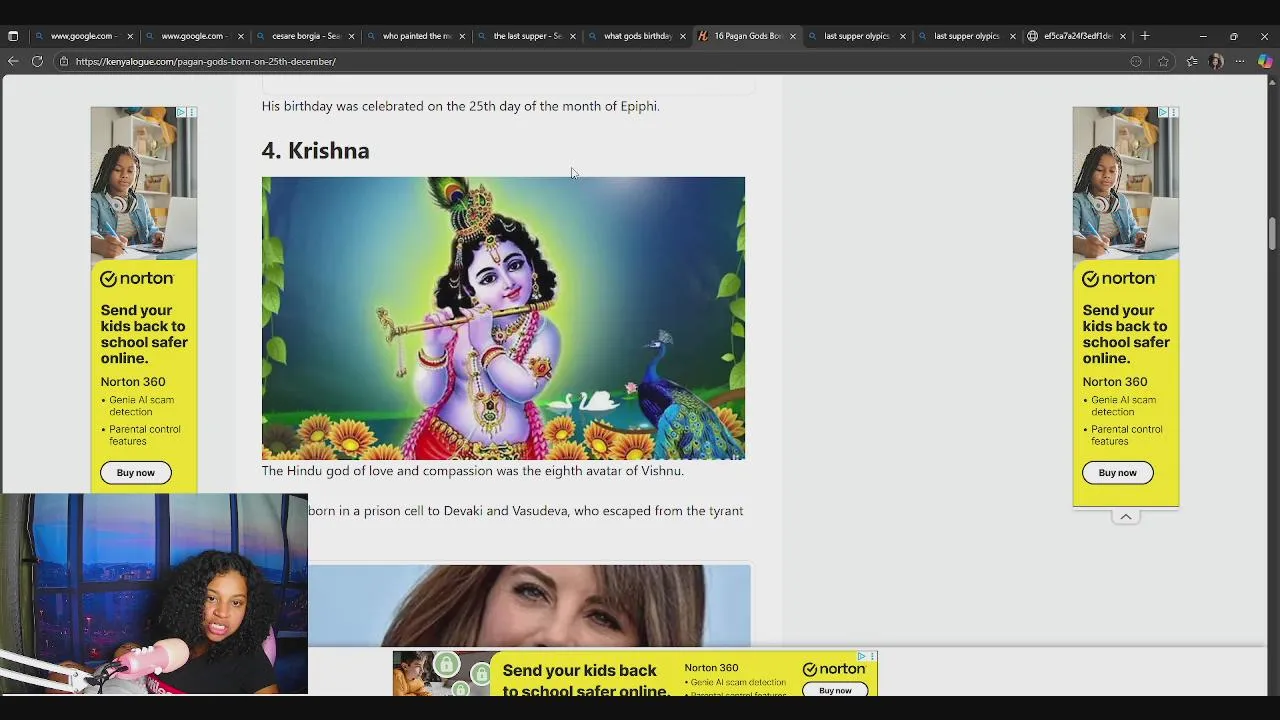
Task: Click Norton logo in right sidebar ad
Action: (x=1119, y=278)
